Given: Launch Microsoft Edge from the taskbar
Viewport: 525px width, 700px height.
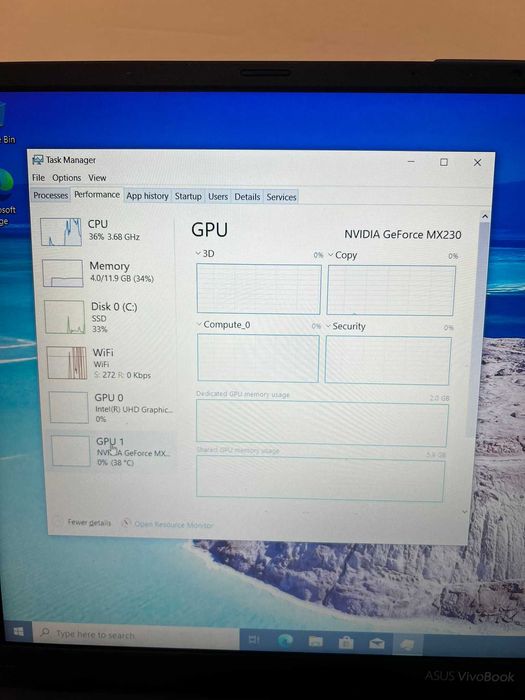Looking at the screenshot, I should 285,641.
